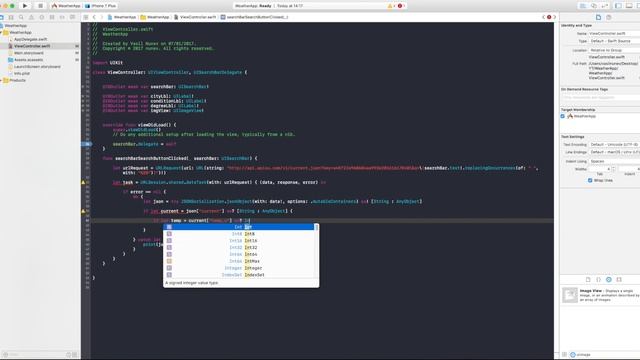Go forward in editor history
This screenshot has width=640, height=360.
102,17
